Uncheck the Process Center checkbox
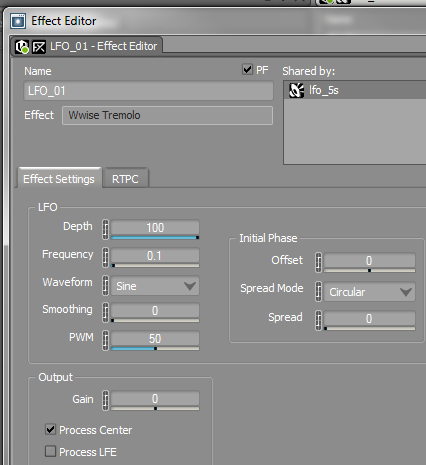Screen dimensions: 426x465 point(50,429)
